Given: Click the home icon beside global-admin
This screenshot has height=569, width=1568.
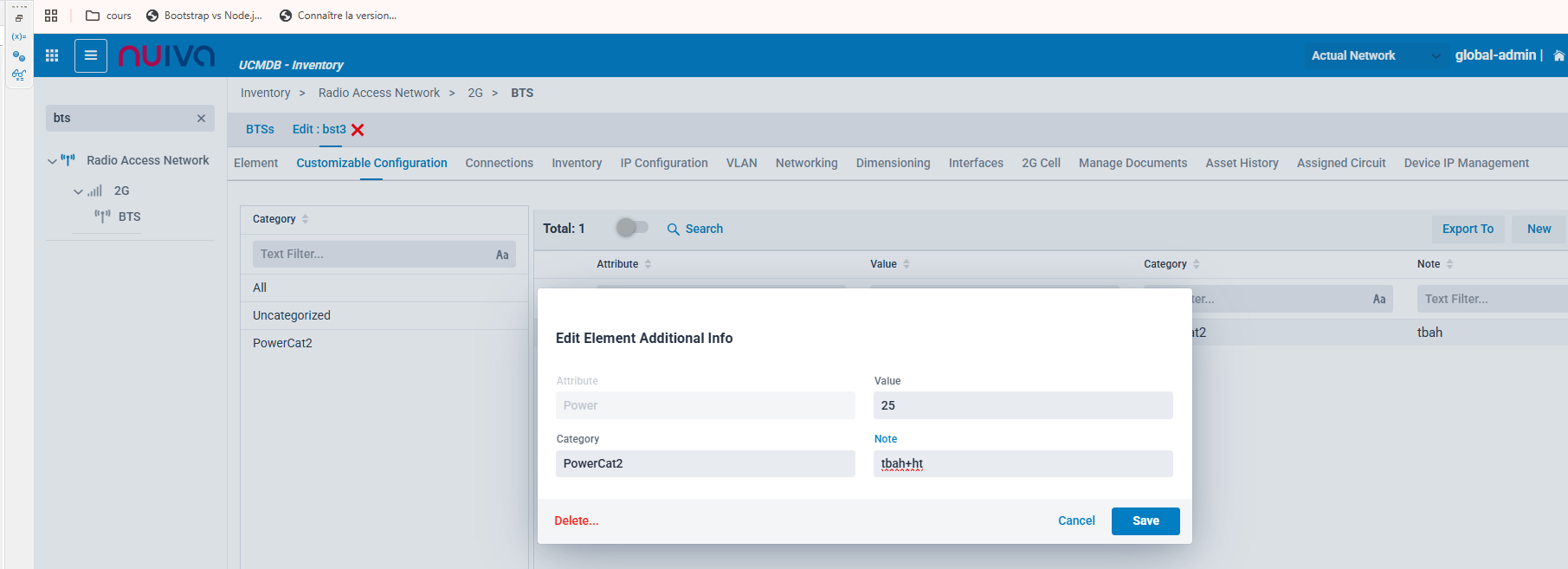Looking at the screenshot, I should 1558,55.
